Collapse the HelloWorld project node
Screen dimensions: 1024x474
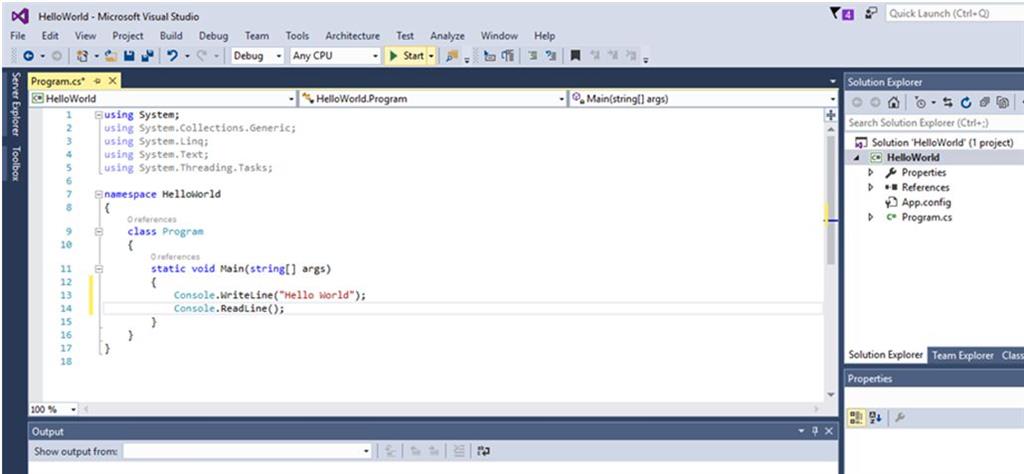(856, 158)
